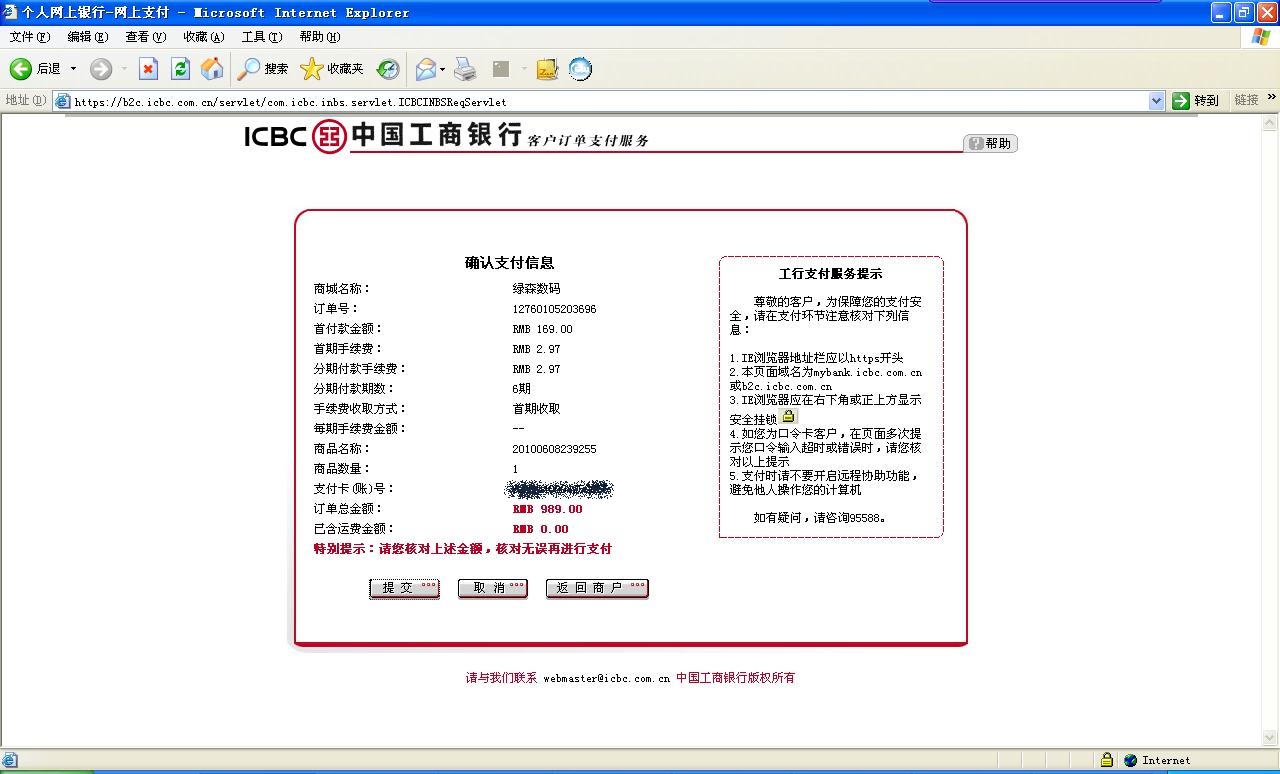The height and width of the screenshot is (774, 1280).
Task: Print the page with printer icon
Action: tap(465, 69)
